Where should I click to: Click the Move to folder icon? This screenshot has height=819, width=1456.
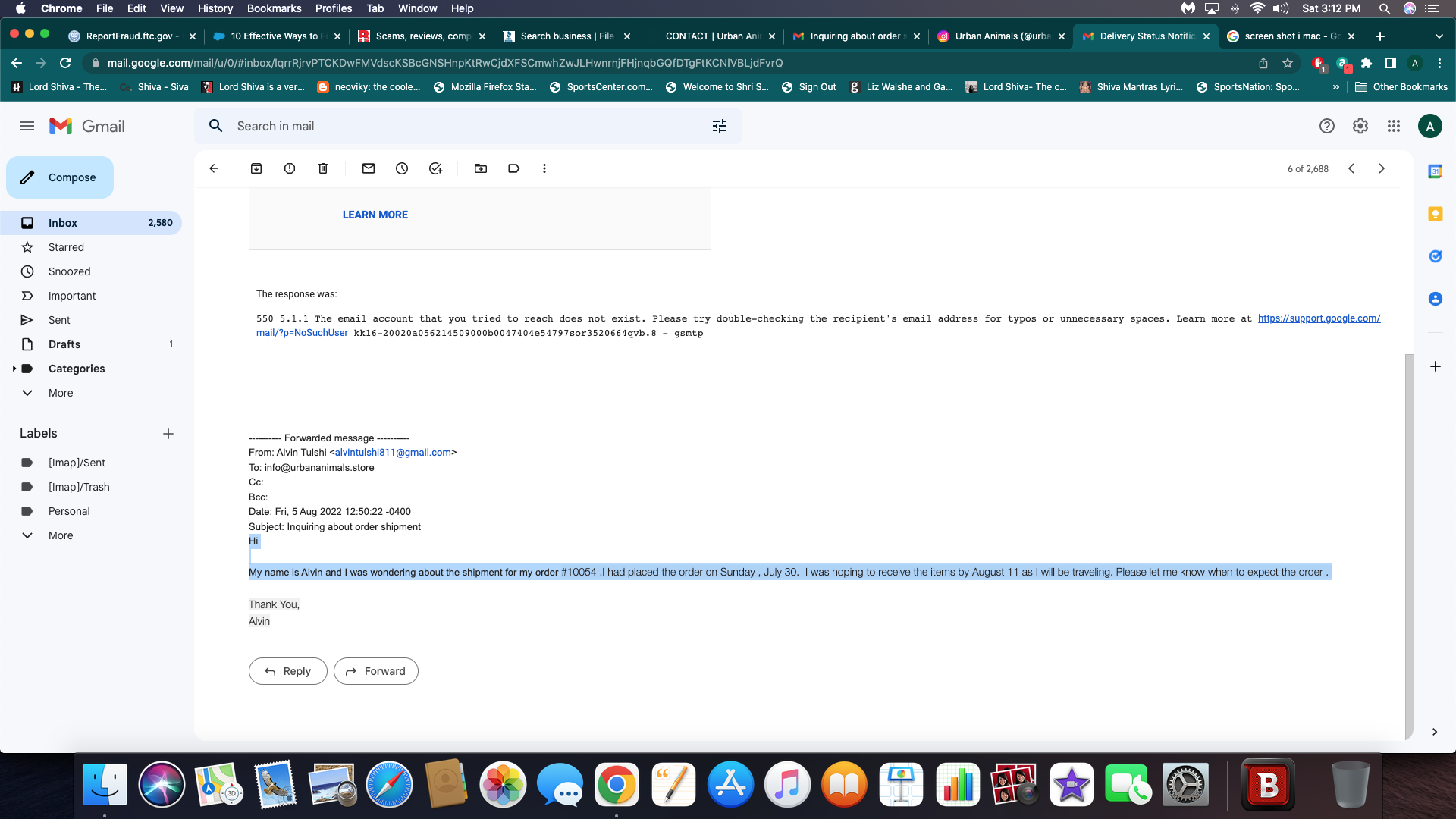pos(480,168)
